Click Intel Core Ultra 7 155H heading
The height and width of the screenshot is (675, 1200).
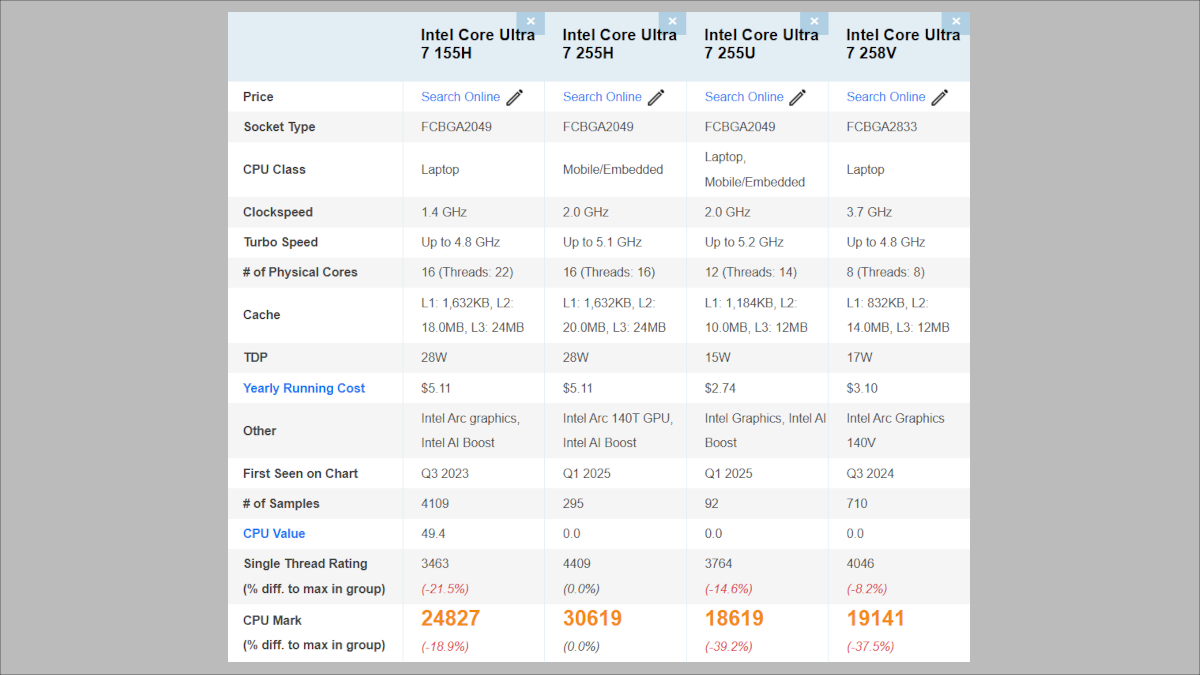[x=477, y=44]
